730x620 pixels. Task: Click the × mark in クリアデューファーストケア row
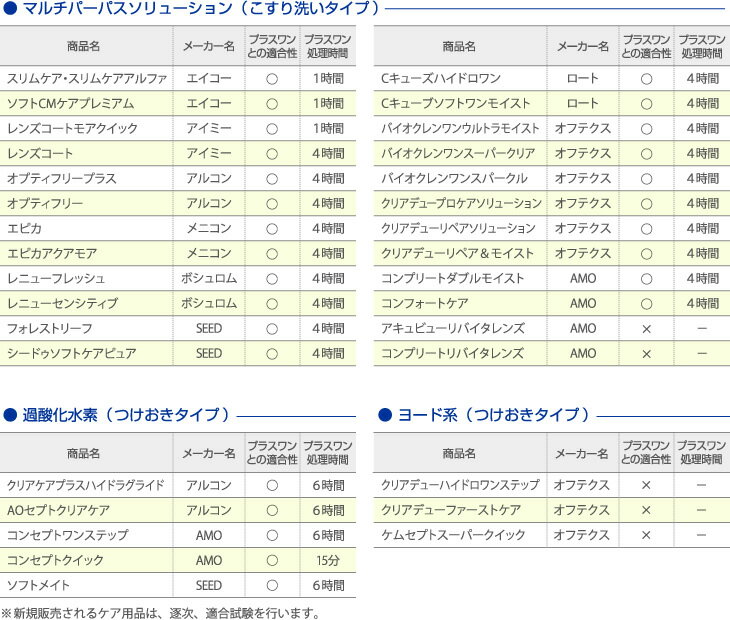tap(646, 510)
